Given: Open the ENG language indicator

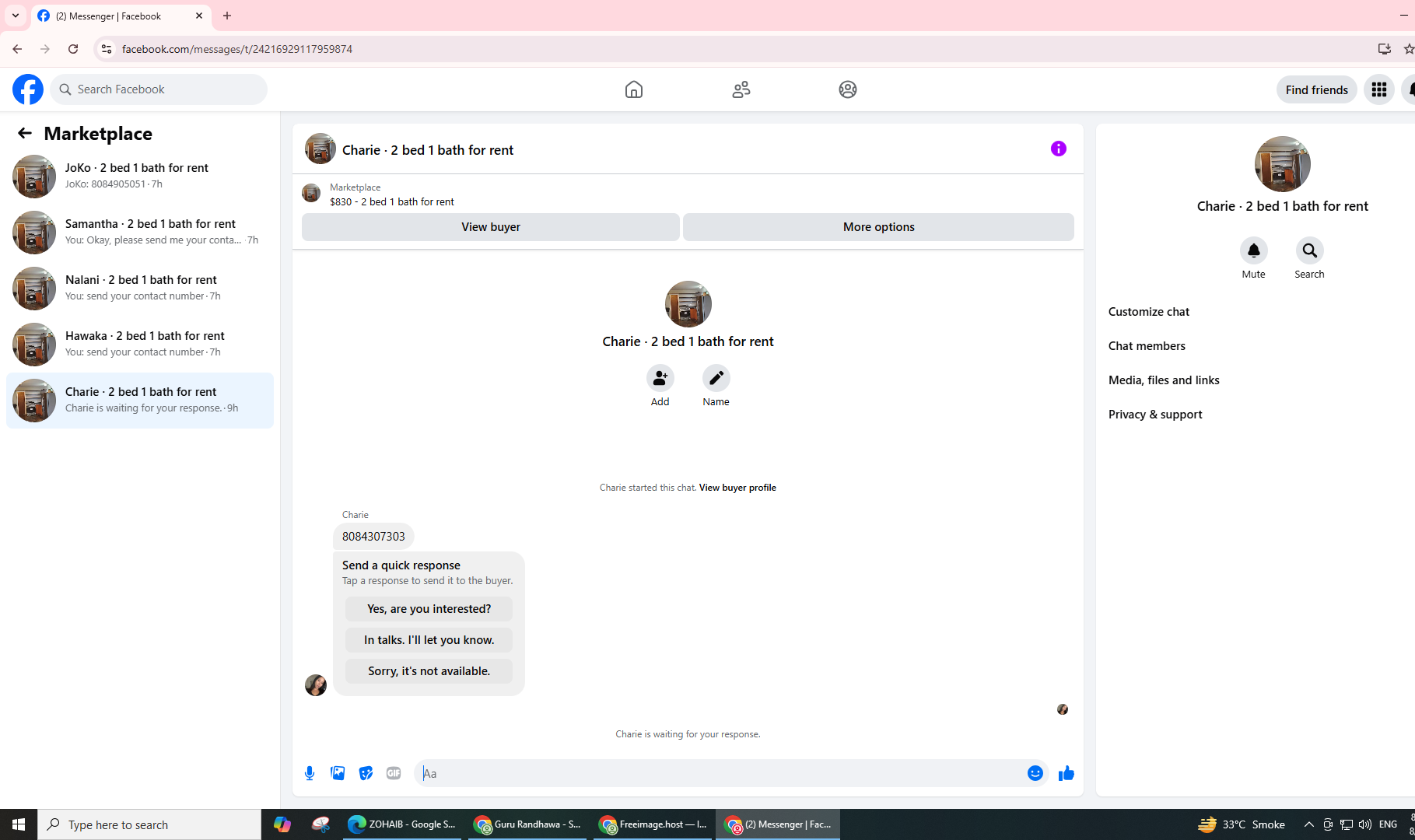Looking at the screenshot, I should pyautogui.click(x=1389, y=824).
